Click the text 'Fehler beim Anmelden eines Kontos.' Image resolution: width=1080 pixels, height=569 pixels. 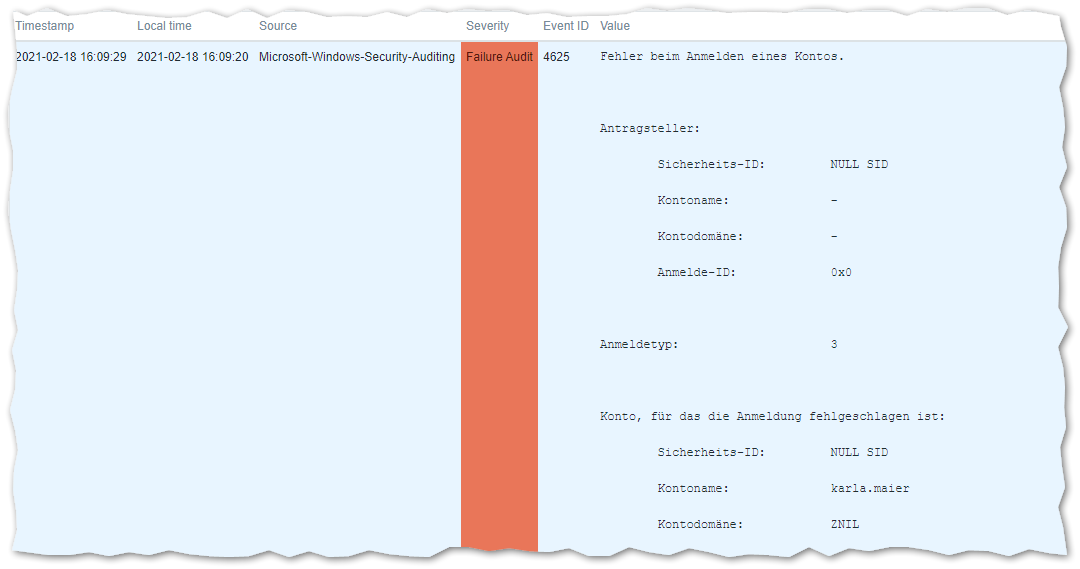[x=722, y=57]
